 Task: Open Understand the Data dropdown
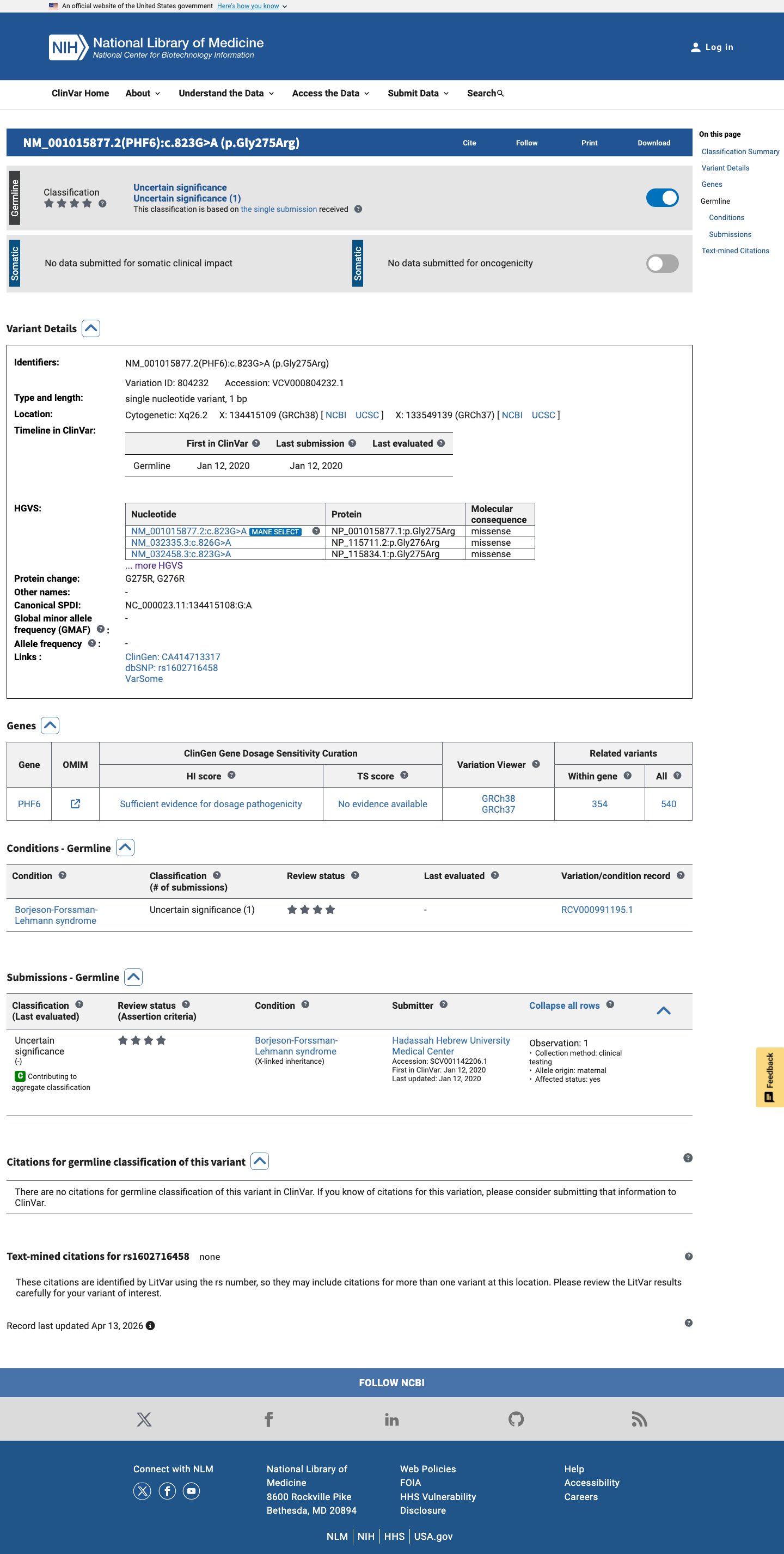click(x=226, y=94)
